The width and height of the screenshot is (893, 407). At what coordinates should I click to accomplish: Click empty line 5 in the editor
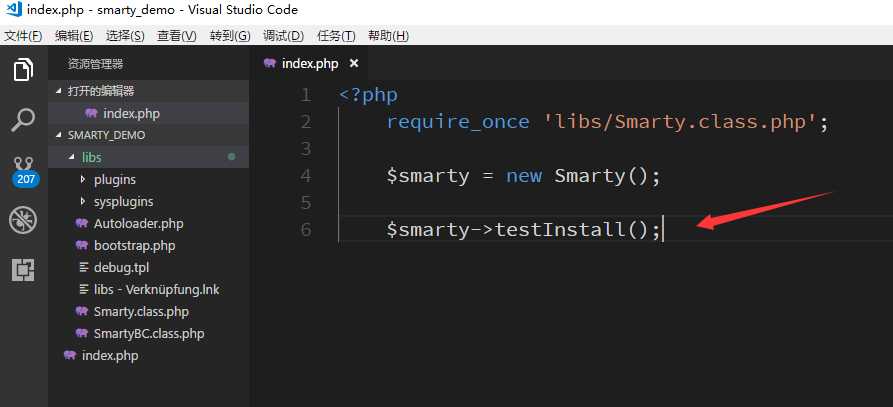pyautogui.click(x=615, y=203)
